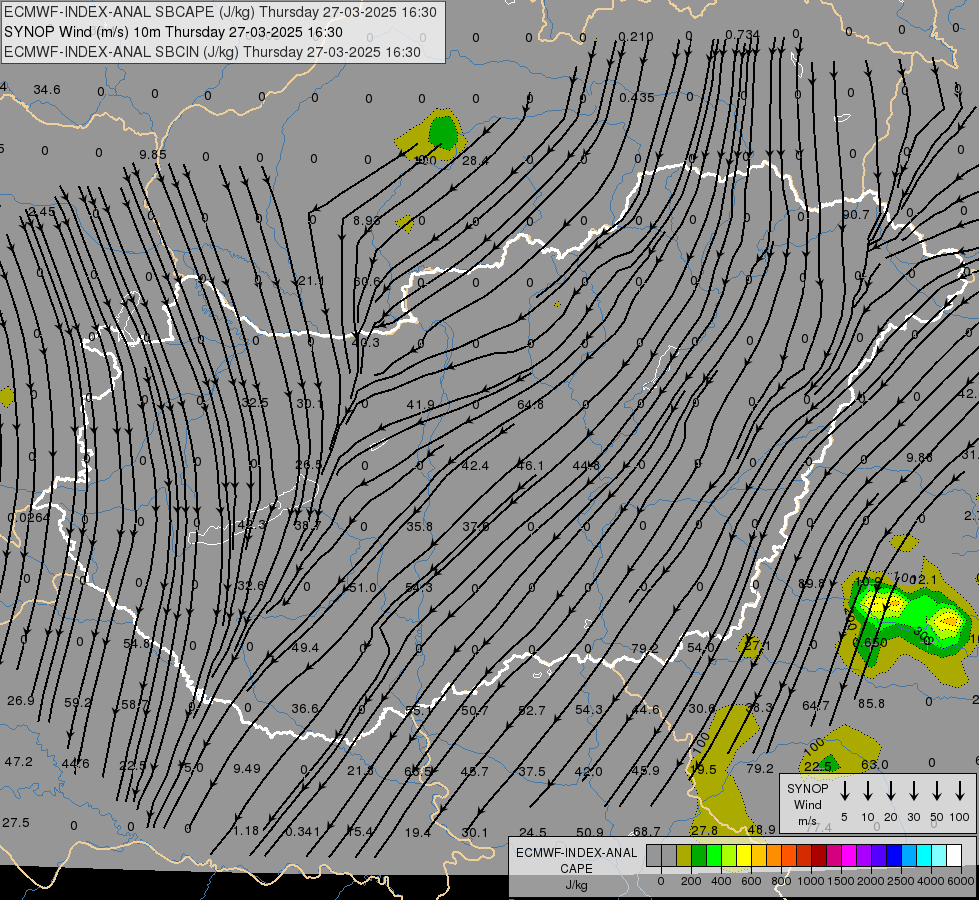Click the 36.6 value on map
Screen dimensions: 979x900
305,709
